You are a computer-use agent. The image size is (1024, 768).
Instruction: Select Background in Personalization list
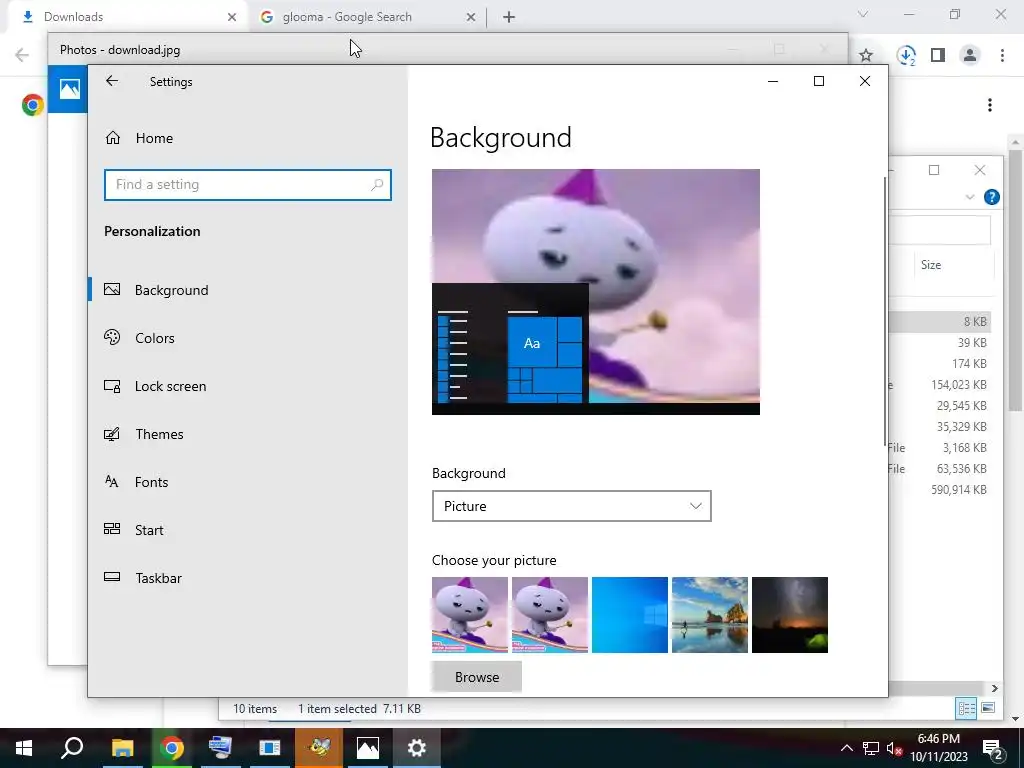tap(171, 290)
